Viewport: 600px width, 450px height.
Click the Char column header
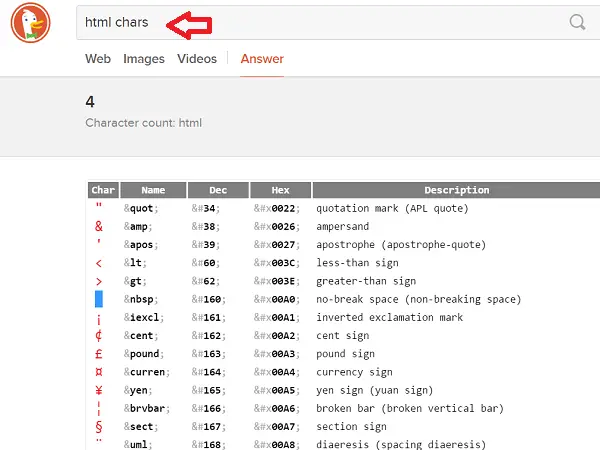click(x=103, y=190)
